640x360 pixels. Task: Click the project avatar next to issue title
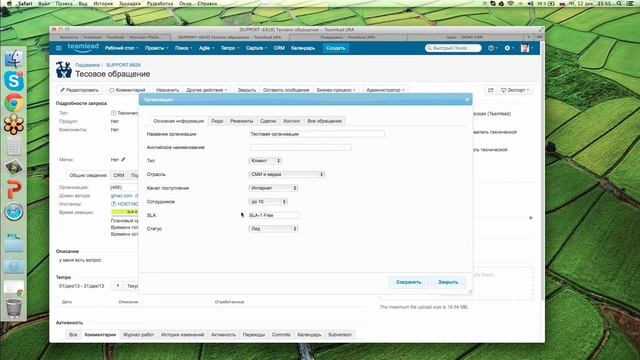[x=64, y=70]
